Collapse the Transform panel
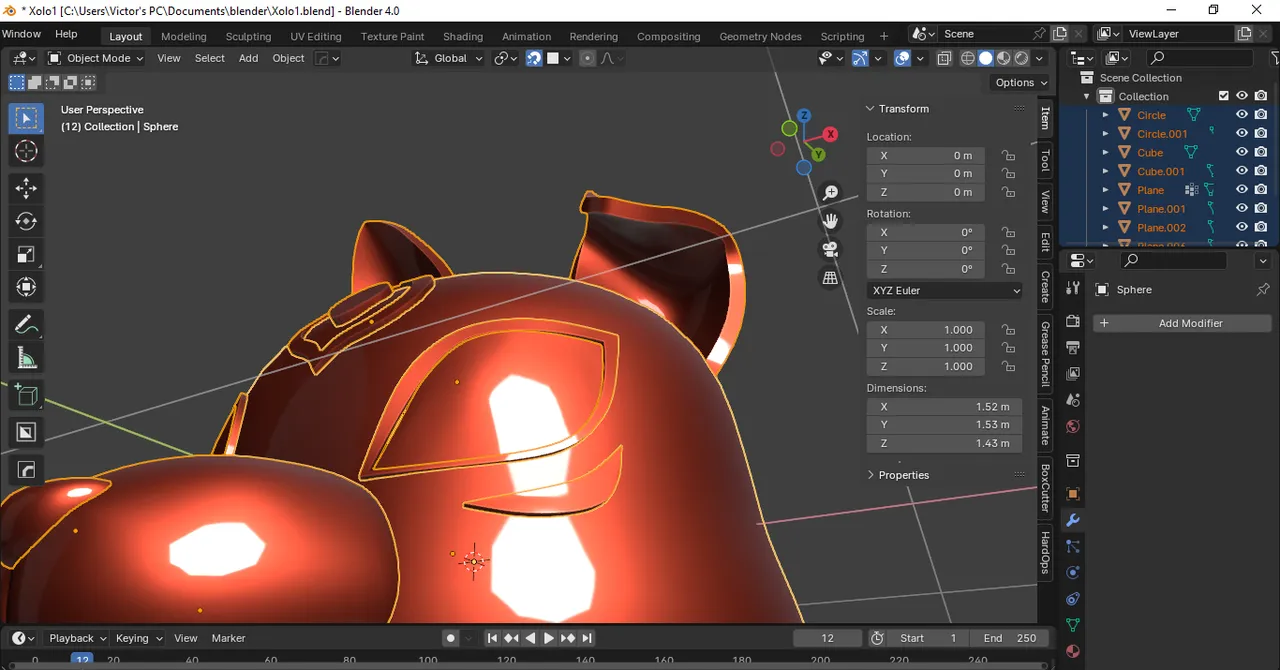 coord(870,108)
